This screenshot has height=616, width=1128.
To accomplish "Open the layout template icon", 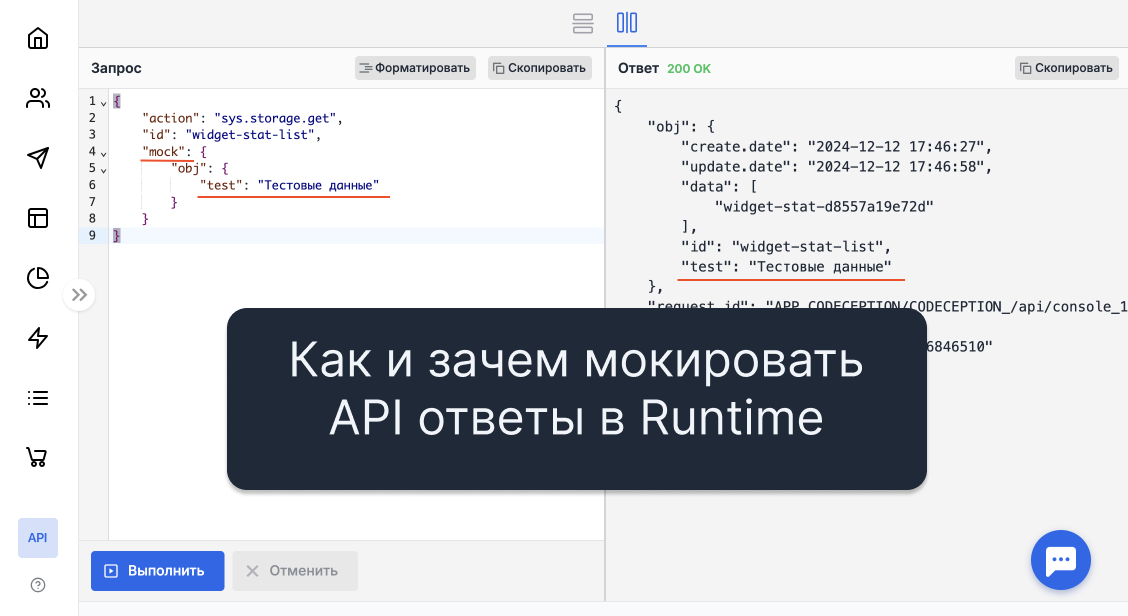I will (x=37, y=218).
